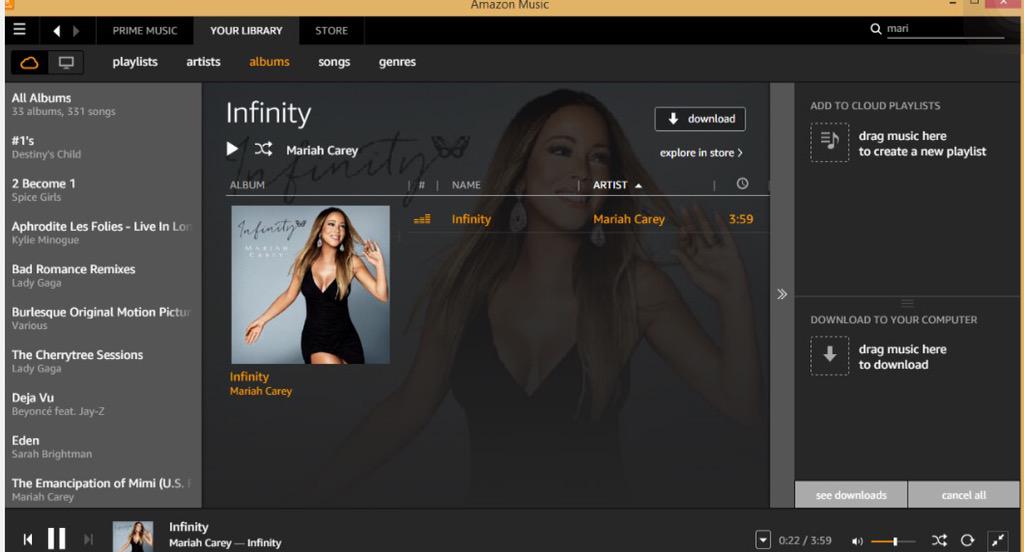Play the Infinity album
This screenshot has height=552, width=1024.
[x=232, y=149]
